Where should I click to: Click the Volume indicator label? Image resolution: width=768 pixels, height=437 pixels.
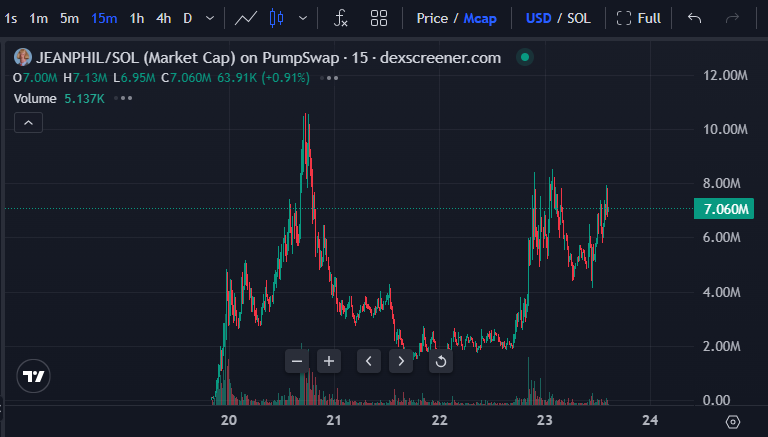point(35,98)
